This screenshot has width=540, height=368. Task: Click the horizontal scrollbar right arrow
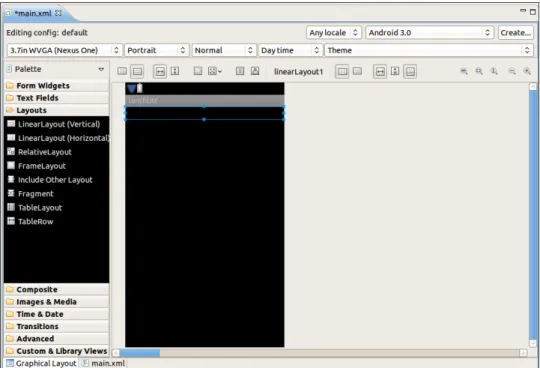[523, 353]
